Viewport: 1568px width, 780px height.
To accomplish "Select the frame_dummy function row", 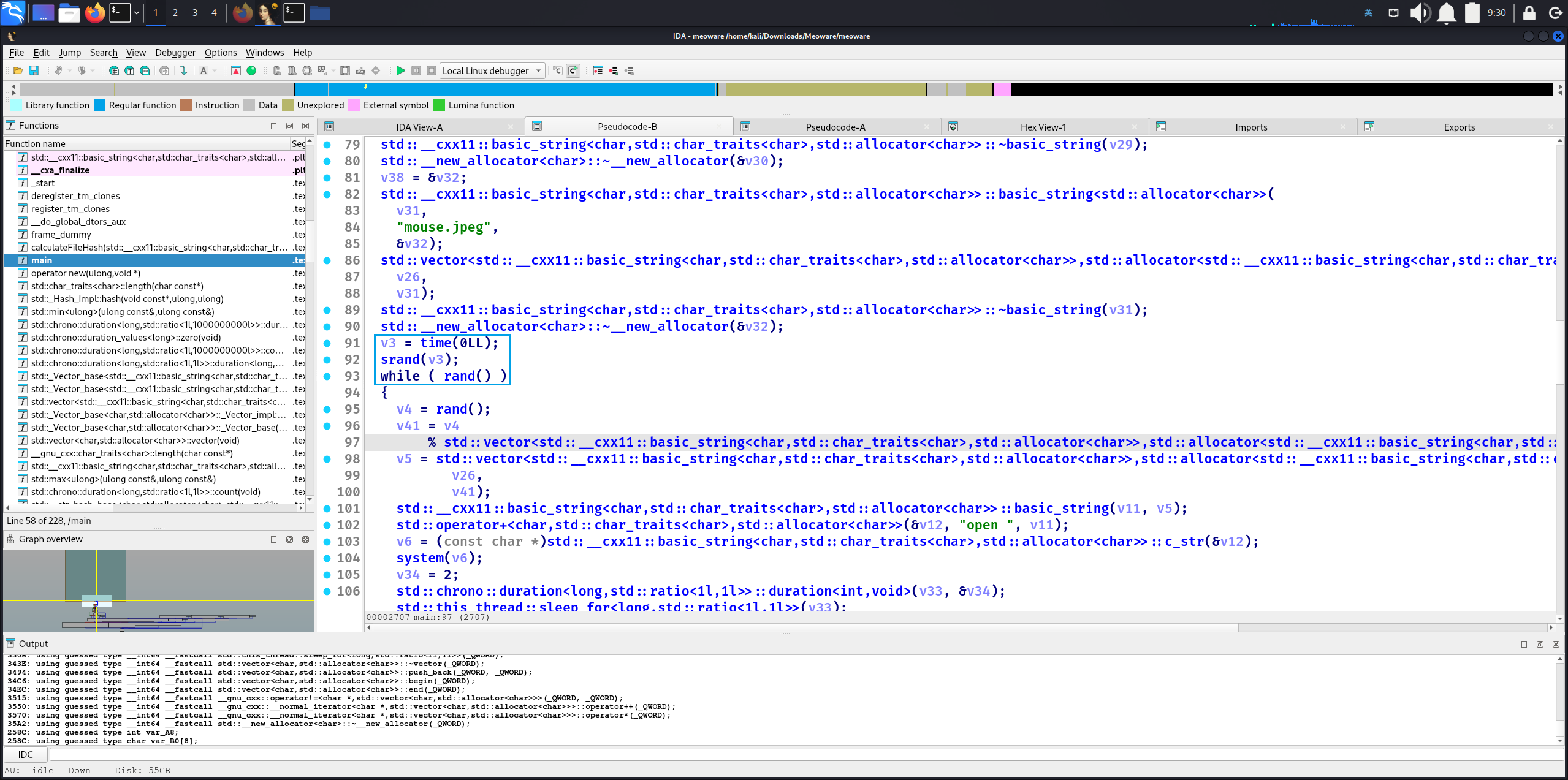I will point(154,235).
